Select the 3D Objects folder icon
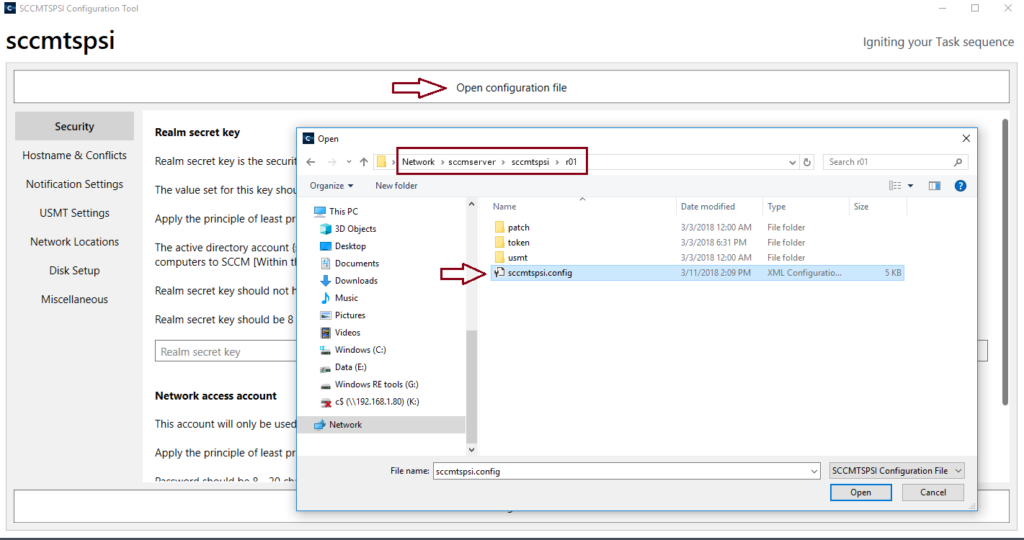The image size is (1024, 540). coord(326,229)
